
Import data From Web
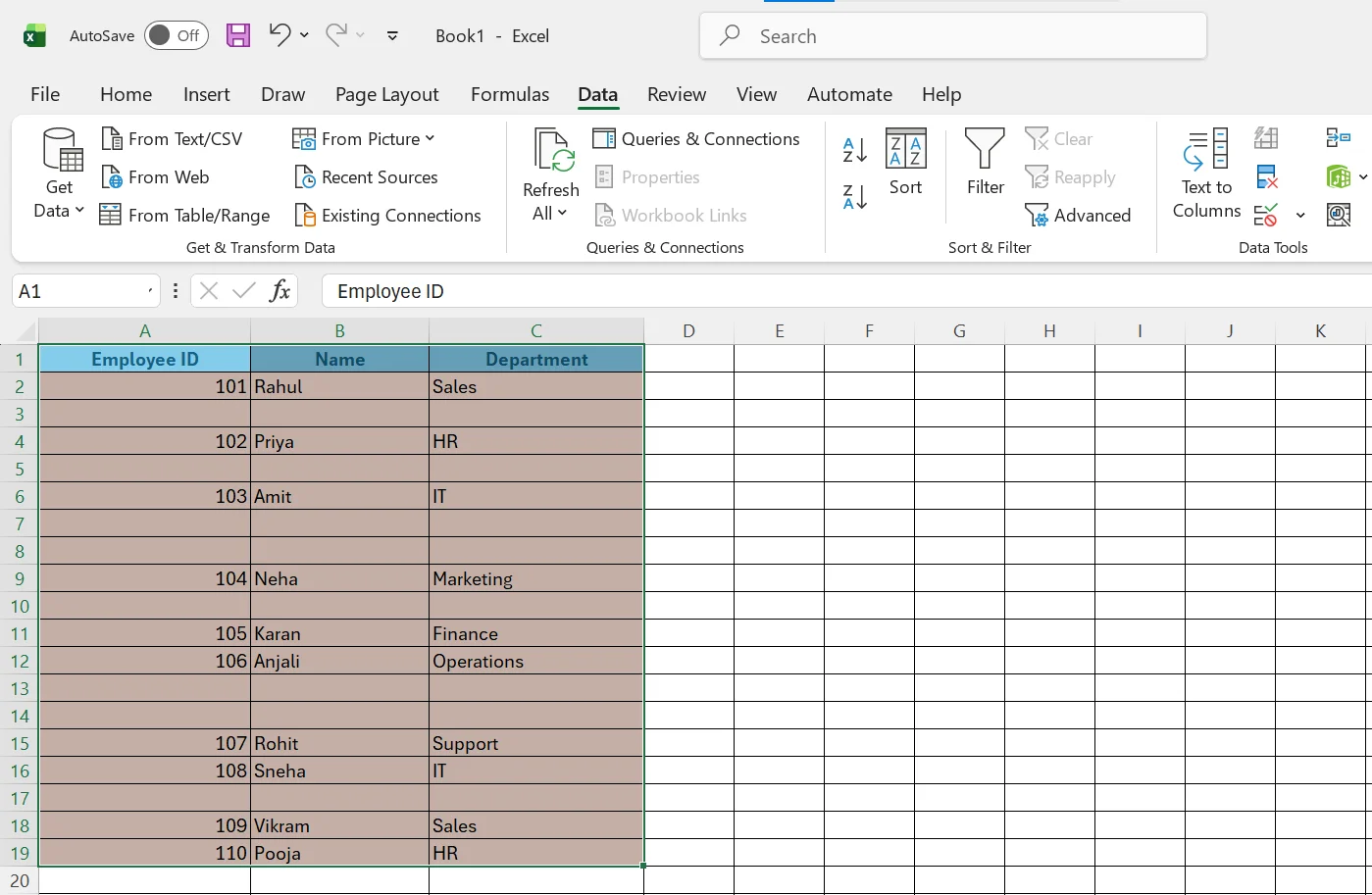(155, 177)
